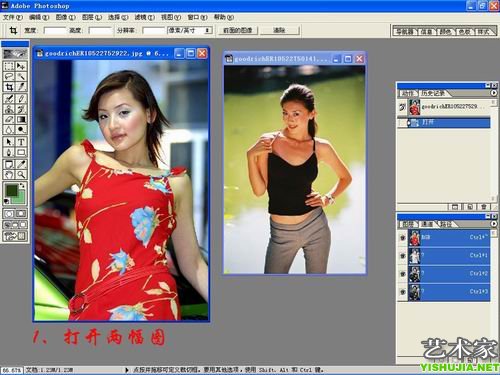Open the resolution units dropdown
The height and width of the screenshot is (375, 500).
coord(207,30)
